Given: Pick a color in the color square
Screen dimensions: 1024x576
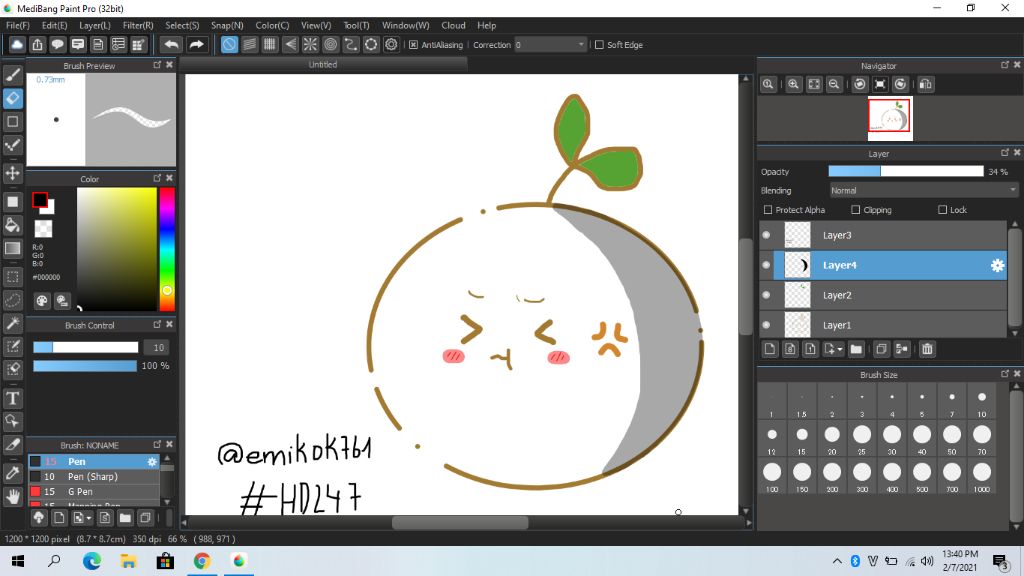Looking at the screenshot, I should [x=117, y=249].
